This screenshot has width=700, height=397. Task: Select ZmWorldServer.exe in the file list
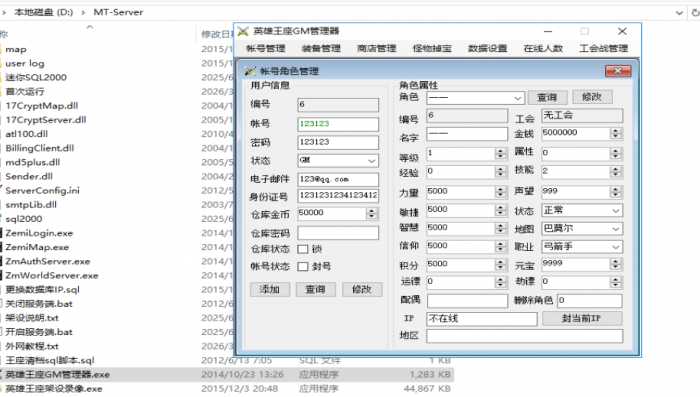pos(51,276)
